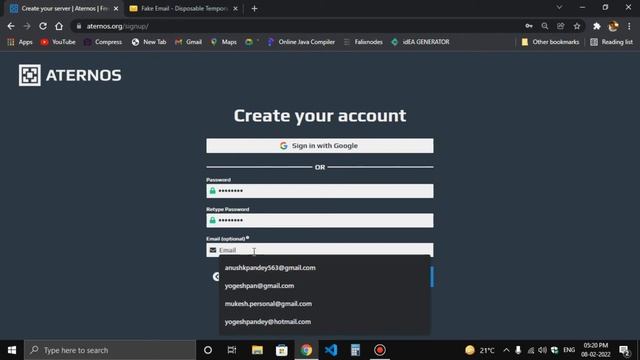Close the Fake Email tab
The height and width of the screenshot is (360, 640).
[236, 9]
